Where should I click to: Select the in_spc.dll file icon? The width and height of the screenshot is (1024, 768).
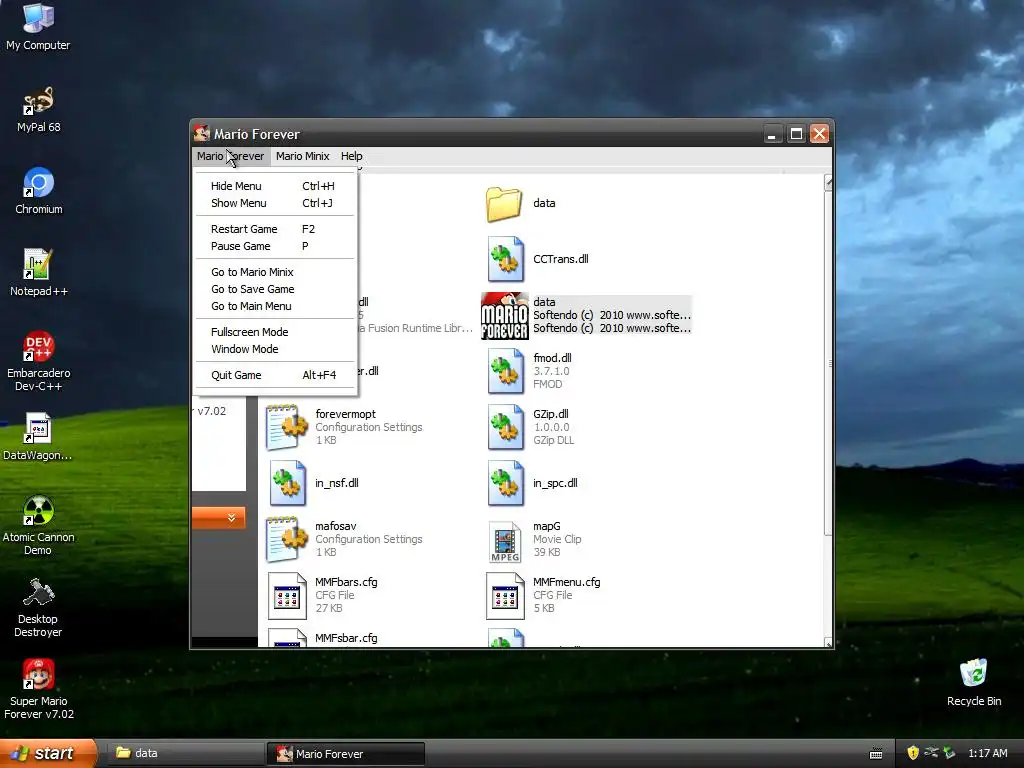click(x=505, y=483)
